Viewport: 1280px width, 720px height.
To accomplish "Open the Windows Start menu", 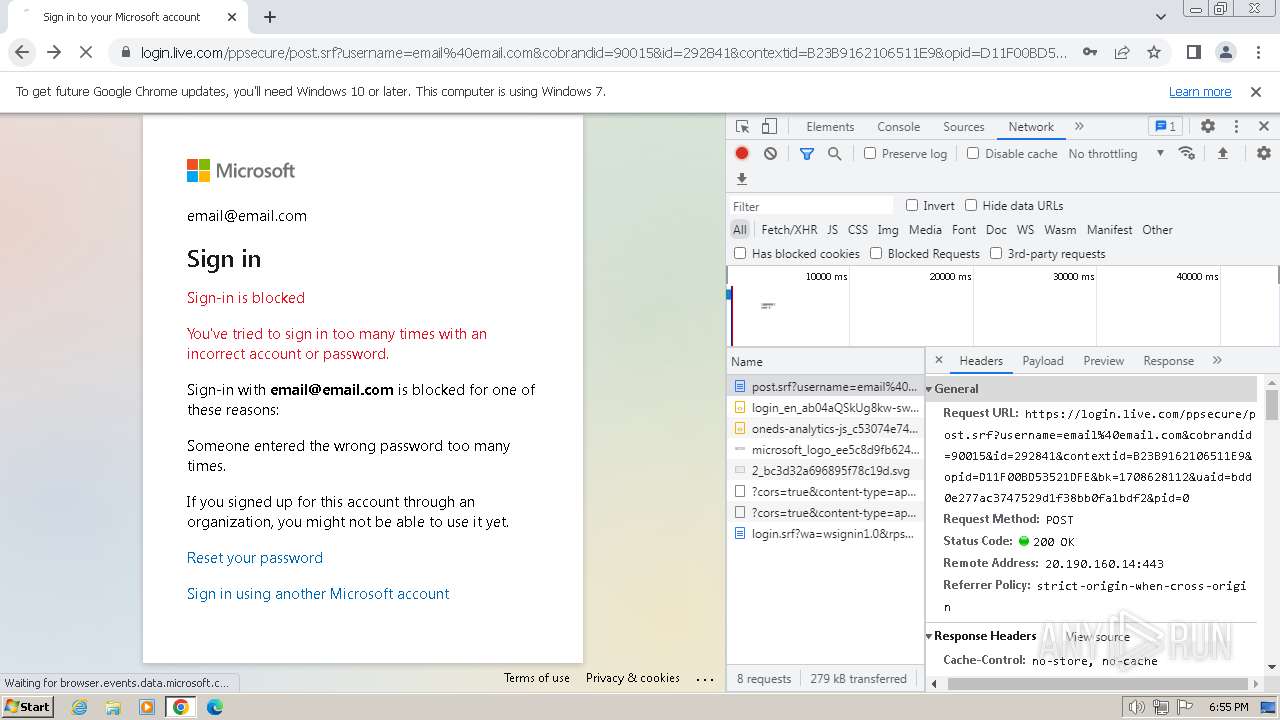I will (27, 707).
